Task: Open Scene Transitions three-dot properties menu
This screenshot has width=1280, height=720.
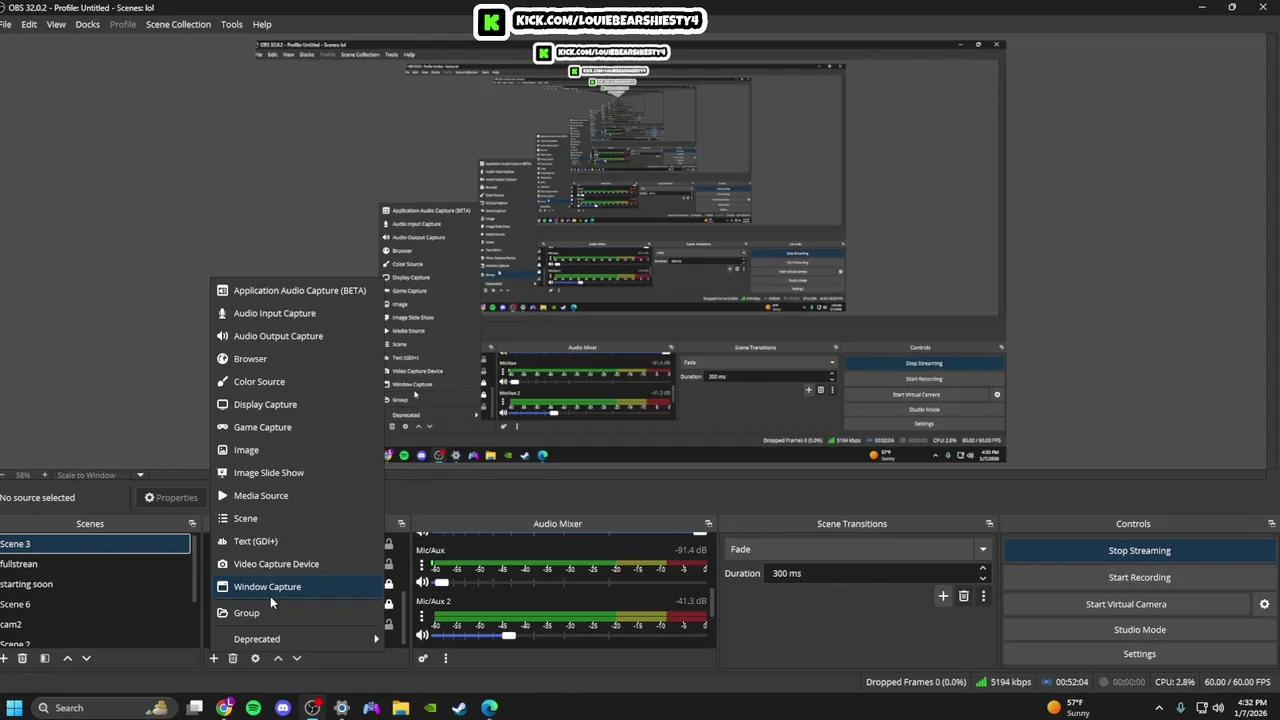Action: tap(983, 596)
